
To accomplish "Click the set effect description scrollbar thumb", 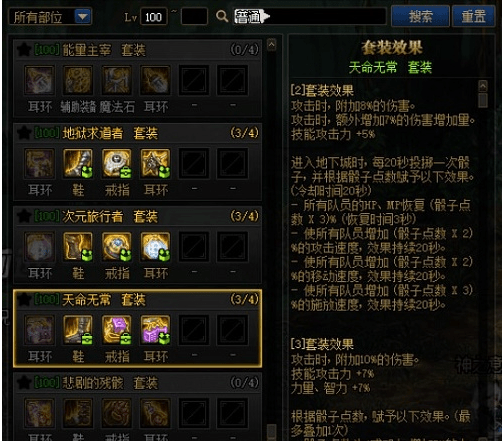I will [x=483, y=100].
